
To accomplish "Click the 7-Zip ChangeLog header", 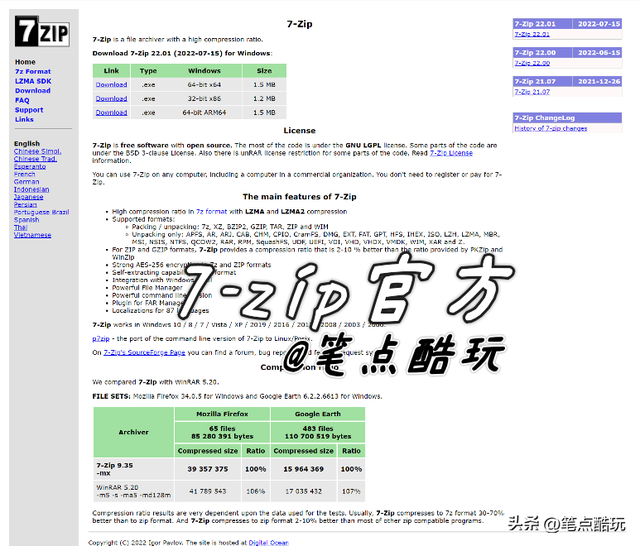I will point(567,118).
